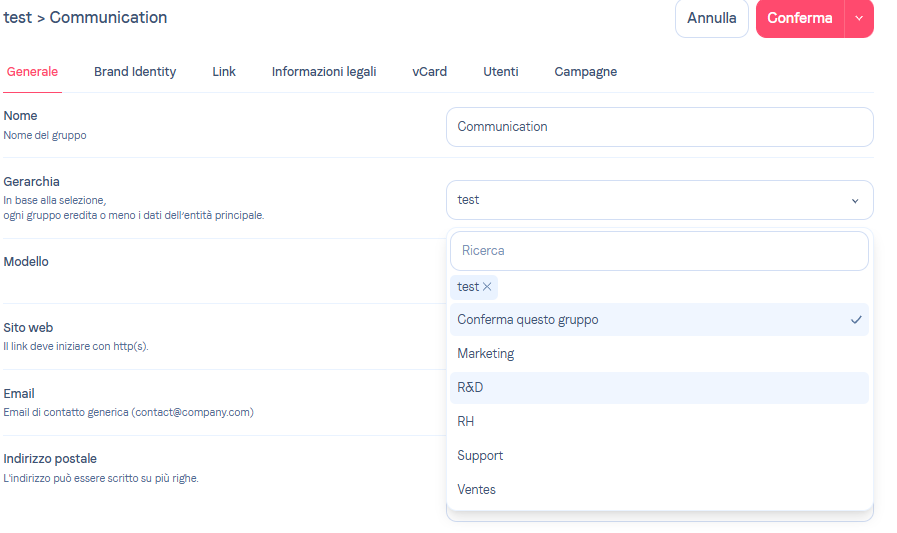Click the Annulla button
Viewport: 897px width, 533px height.
[712, 18]
